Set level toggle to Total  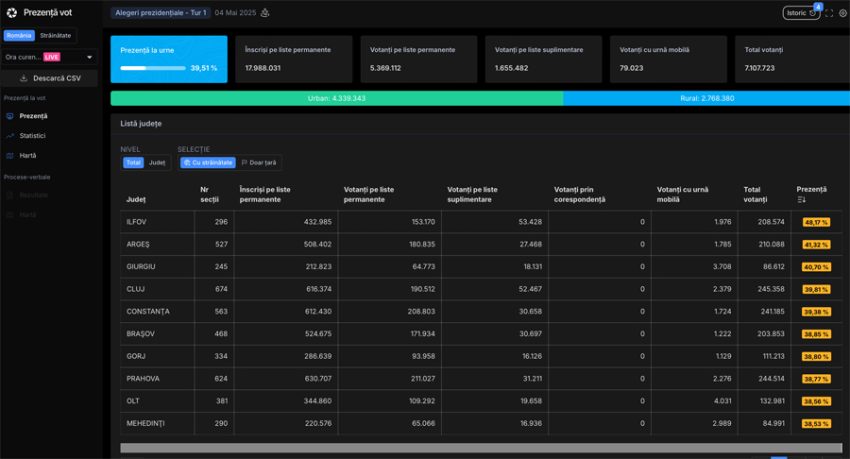(133, 162)
